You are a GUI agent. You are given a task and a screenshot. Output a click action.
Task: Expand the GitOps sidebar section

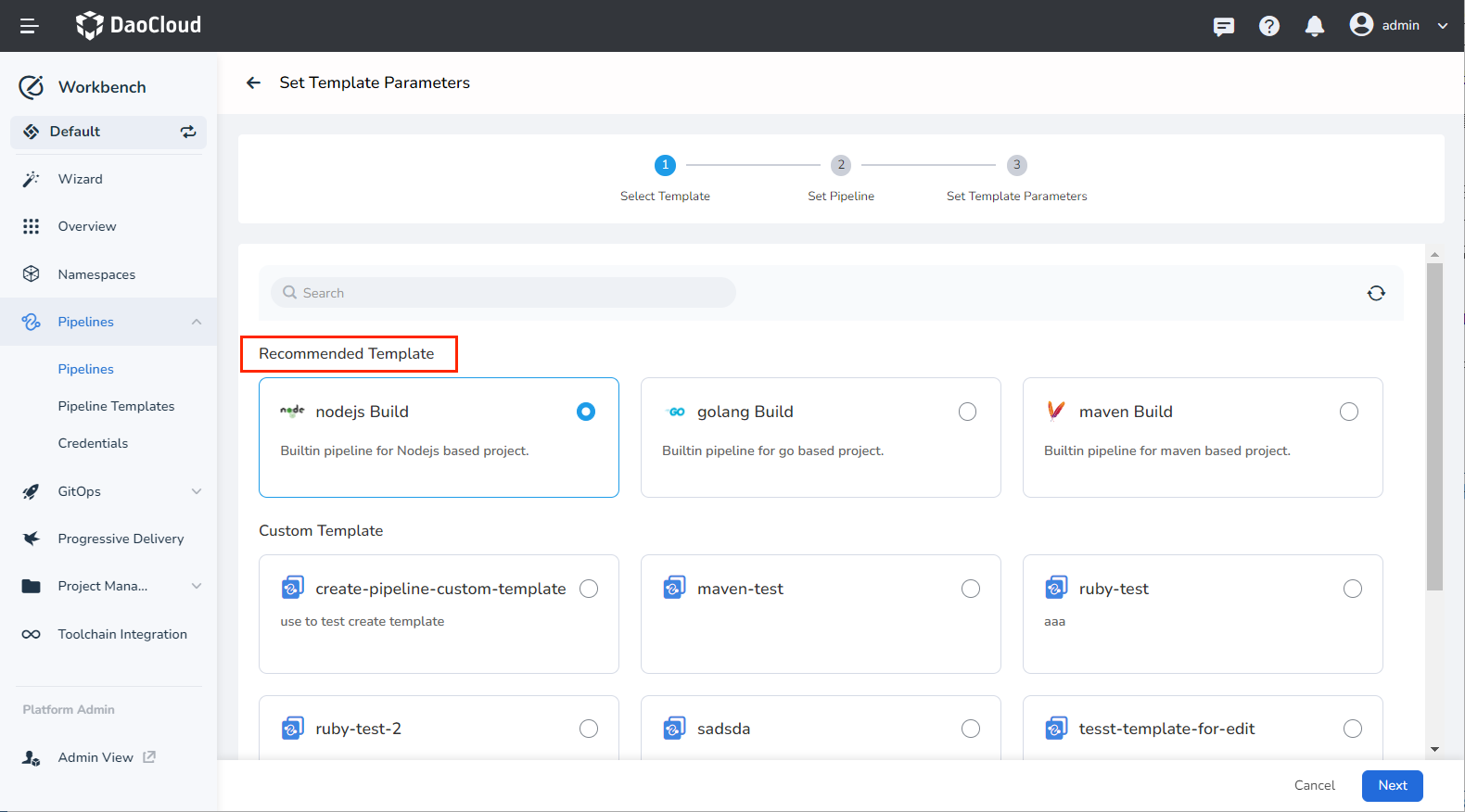[196, 491]
